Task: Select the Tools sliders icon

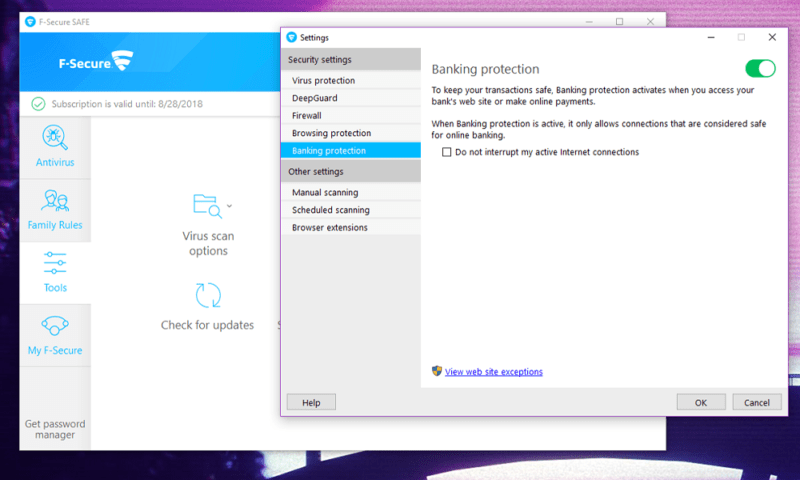Action: (x=55, y=264)
